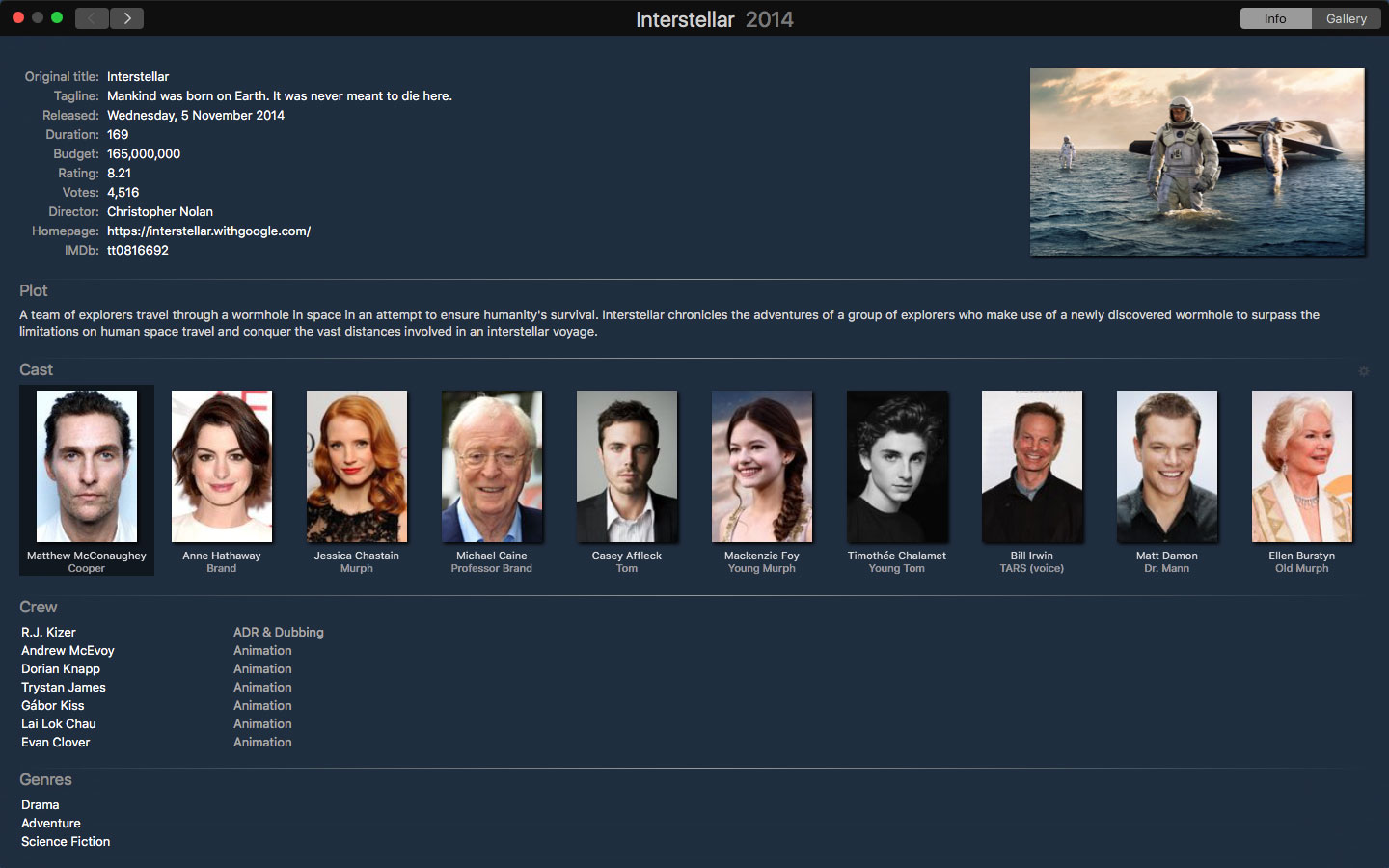Screen dimensions: 1389x868
Task: Click crew member Andrew McEvoy
Action: [x=68, y=650]
